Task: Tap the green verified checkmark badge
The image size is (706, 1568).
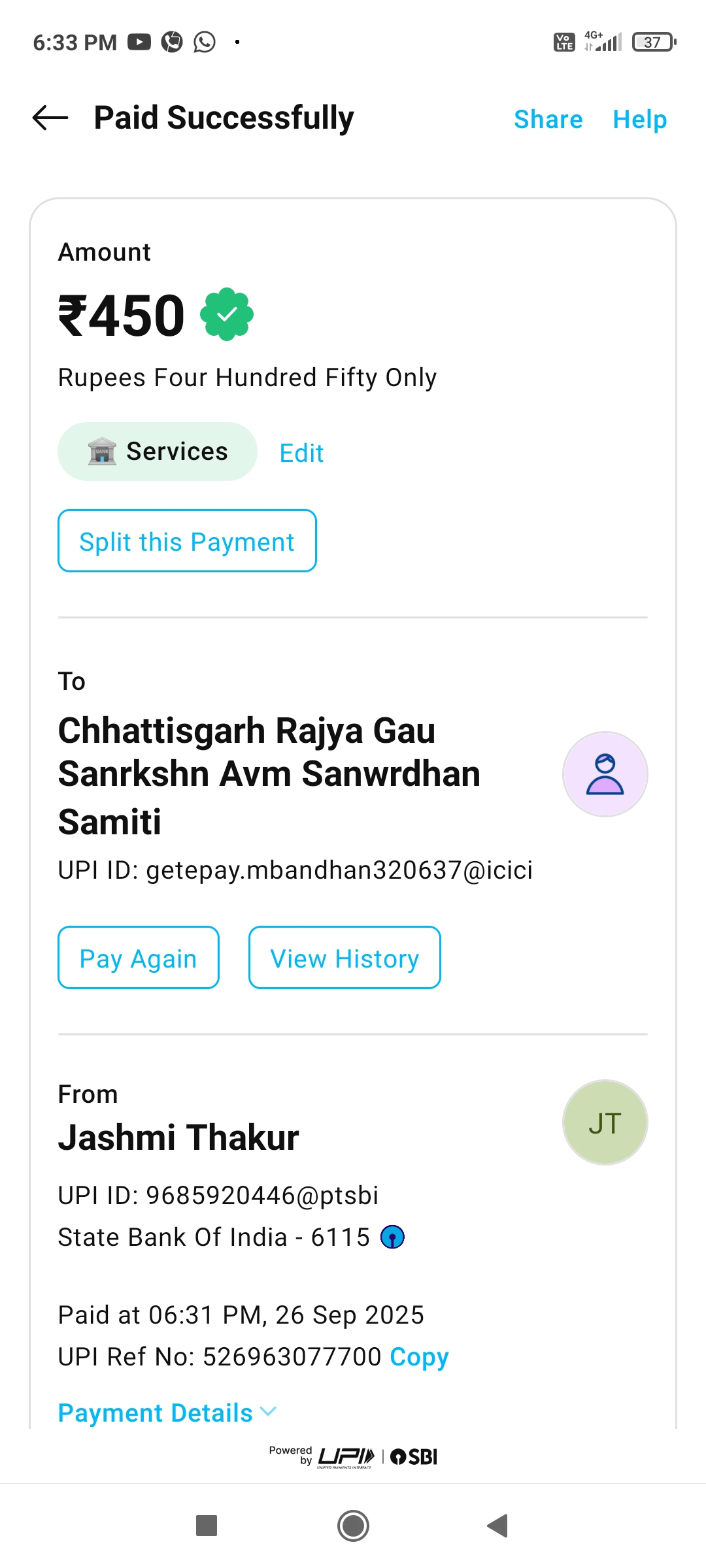Action: [x=227, y=315]
